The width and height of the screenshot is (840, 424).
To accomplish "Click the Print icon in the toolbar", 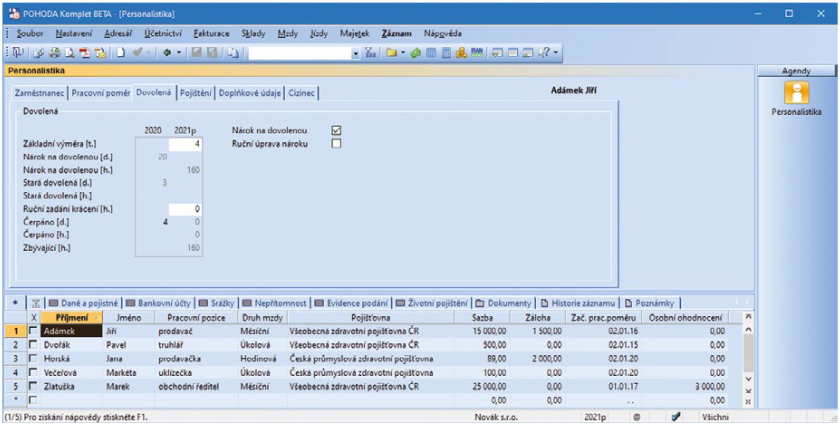I will click(54, 52).
